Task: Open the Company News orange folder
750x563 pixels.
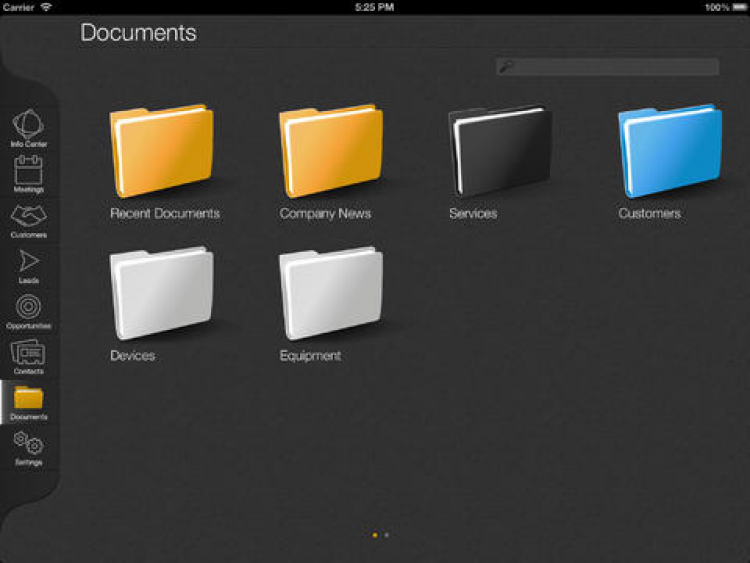Action: pyautogui.click(x=331, y=151)
